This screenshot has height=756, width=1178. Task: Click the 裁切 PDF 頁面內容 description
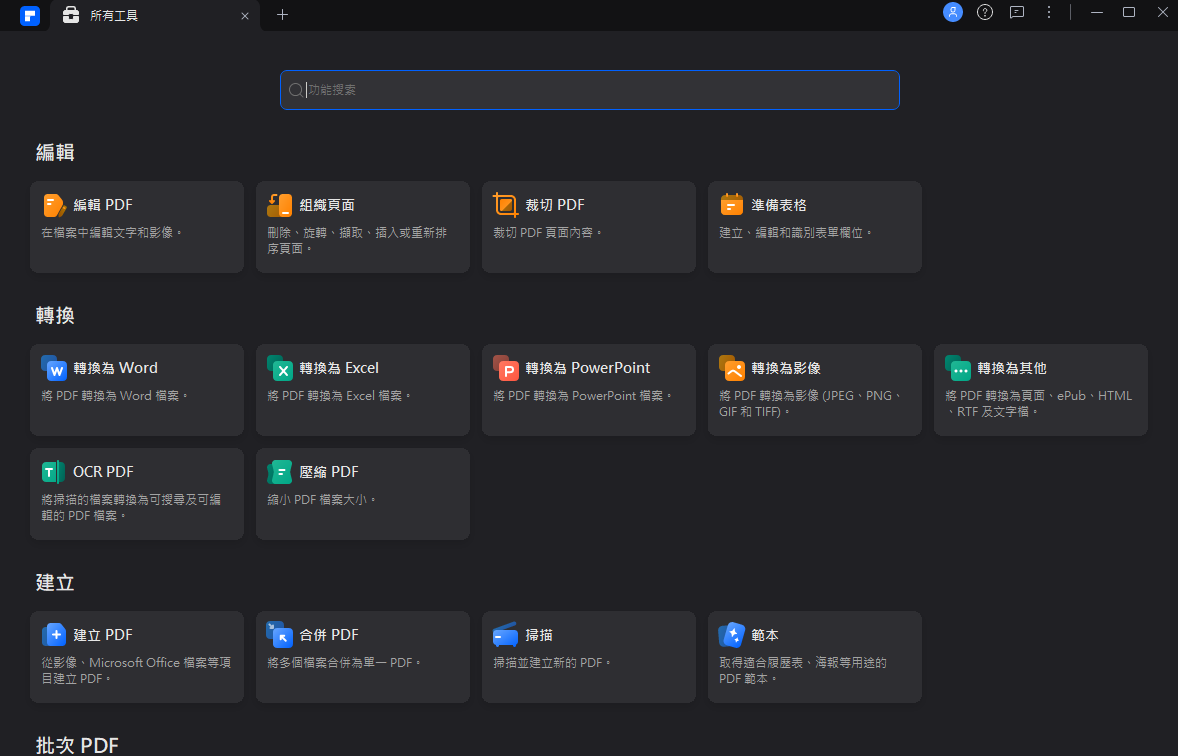coord(548,233)
